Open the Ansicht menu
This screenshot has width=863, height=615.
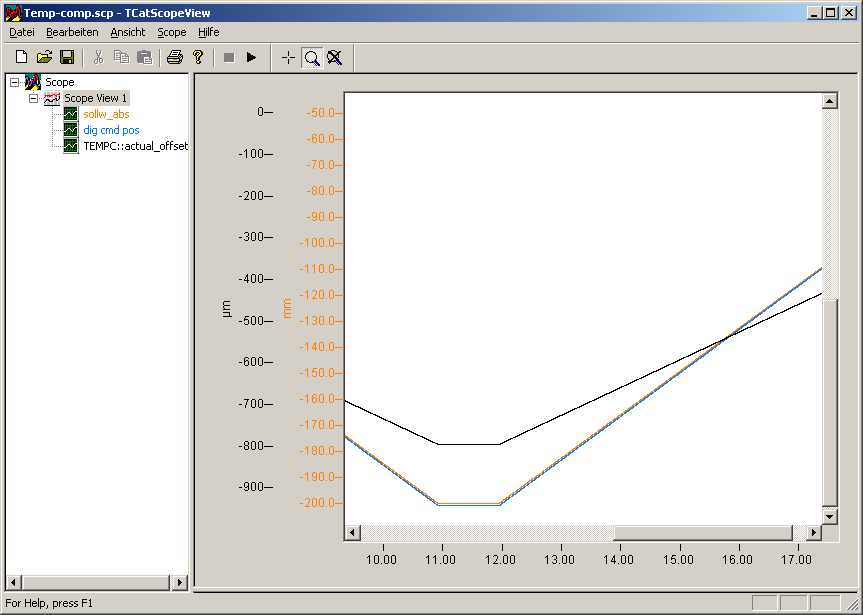tap(128, 32)
